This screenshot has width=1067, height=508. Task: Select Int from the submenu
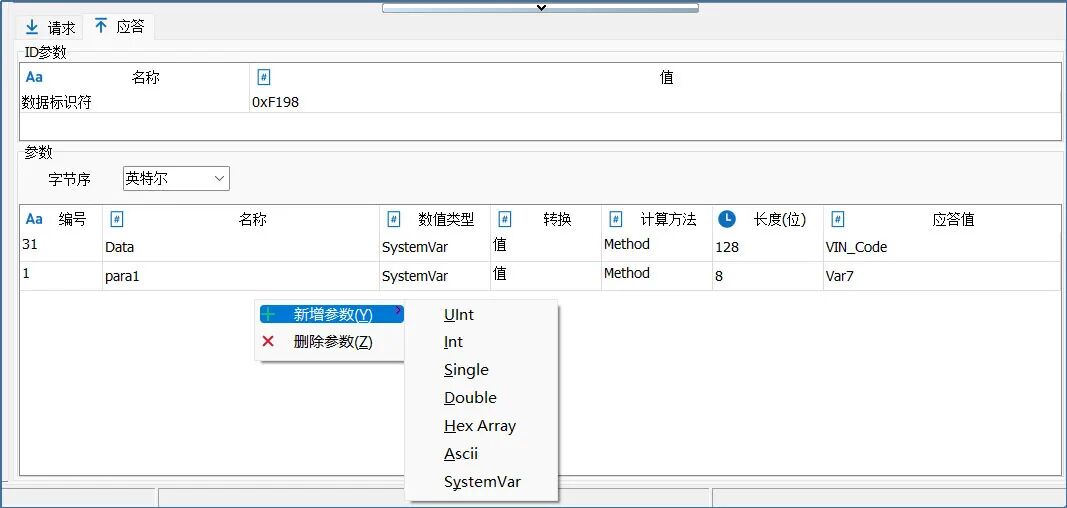(453, 342)
